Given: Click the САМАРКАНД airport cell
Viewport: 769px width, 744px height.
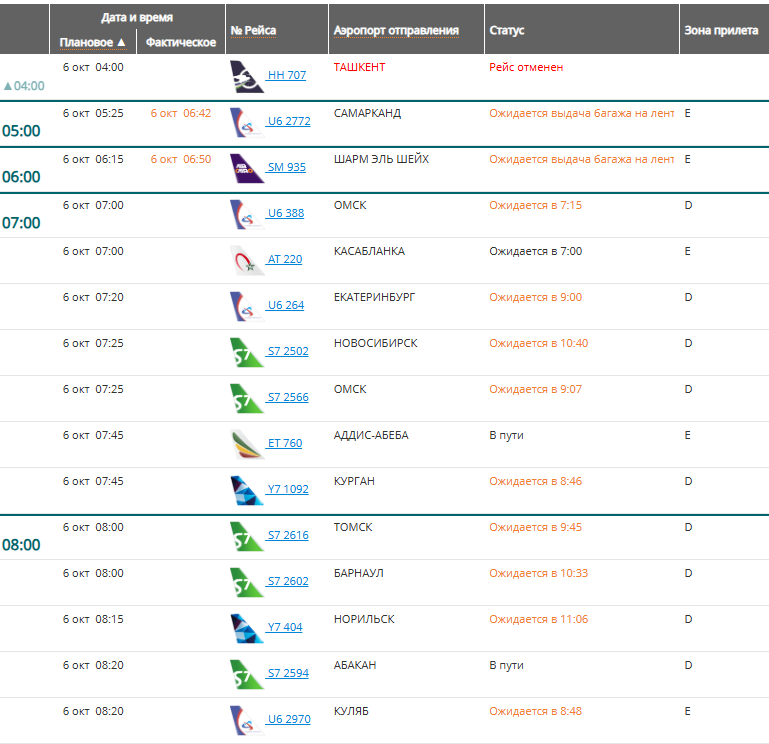Looking at the screenshot, I should point(367,113).
